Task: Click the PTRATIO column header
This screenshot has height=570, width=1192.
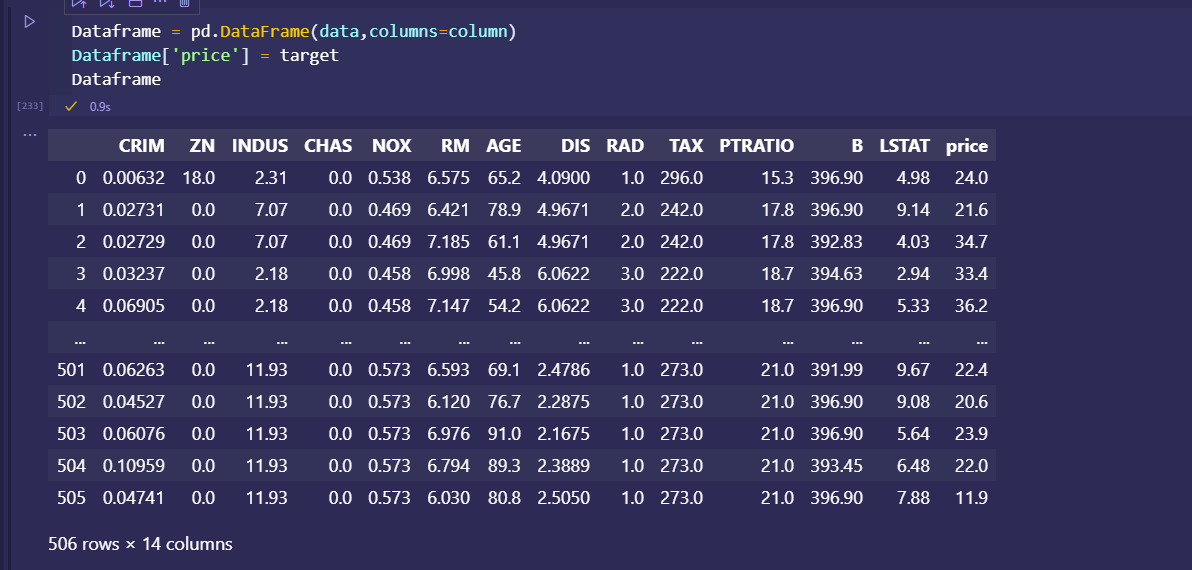Action: click(756, 146)
